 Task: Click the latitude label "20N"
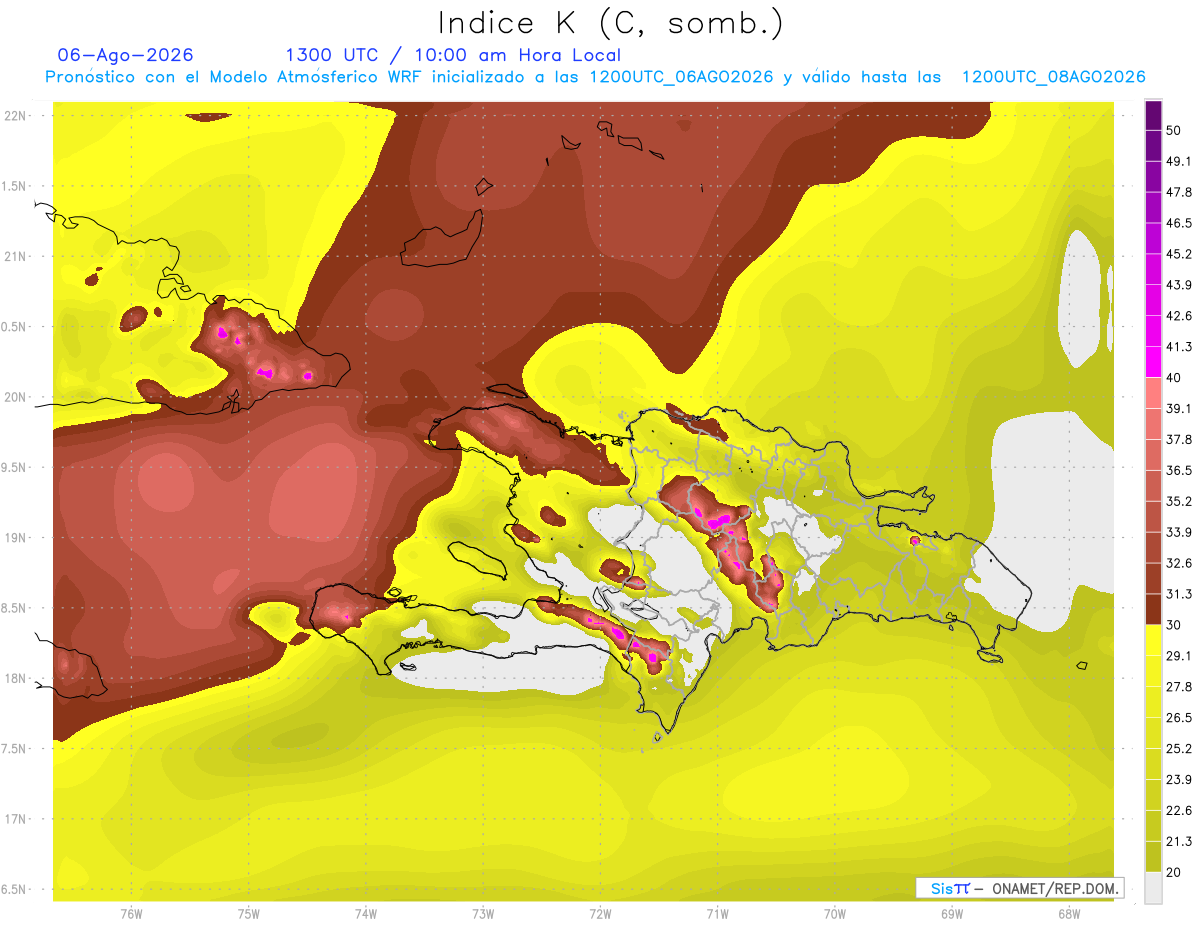16,397
